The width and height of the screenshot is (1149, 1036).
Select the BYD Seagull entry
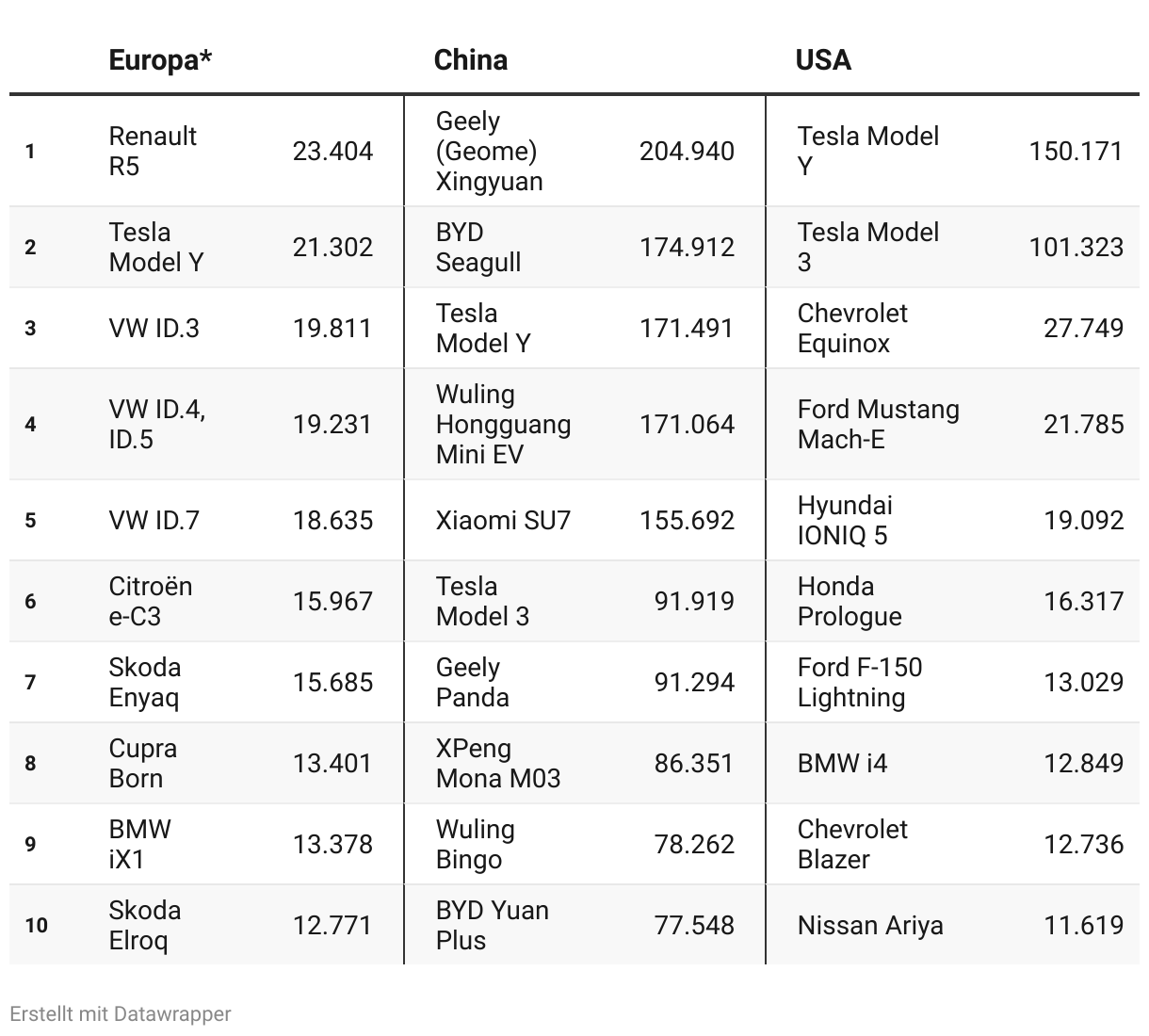pyautogui.click(x=477, y=247)
